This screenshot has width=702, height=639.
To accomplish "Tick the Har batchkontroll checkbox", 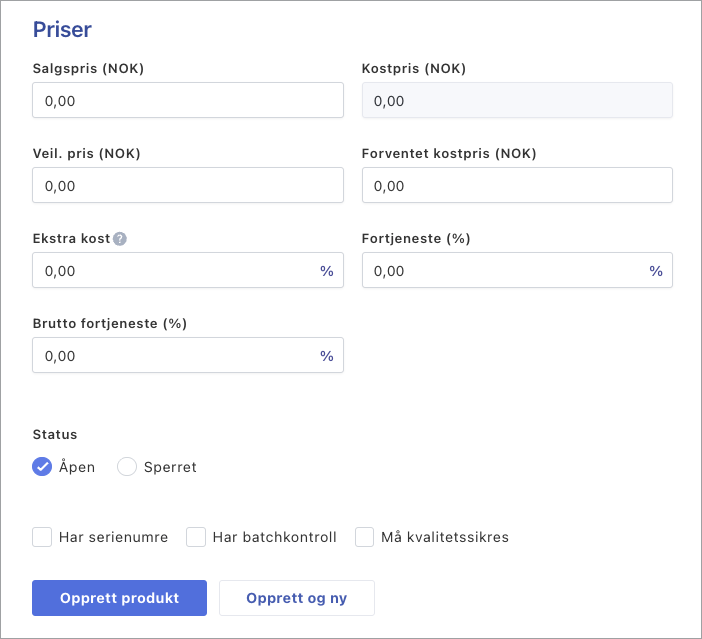I will click(x=196, y=537).
